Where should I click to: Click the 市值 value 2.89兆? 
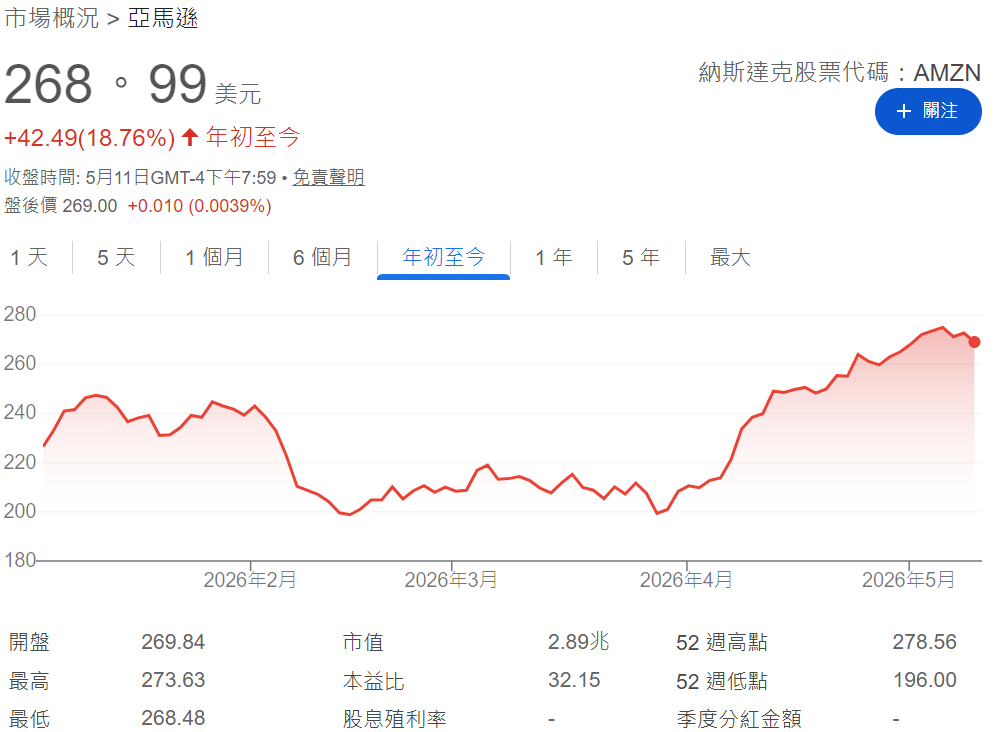[x=579, y=642]
